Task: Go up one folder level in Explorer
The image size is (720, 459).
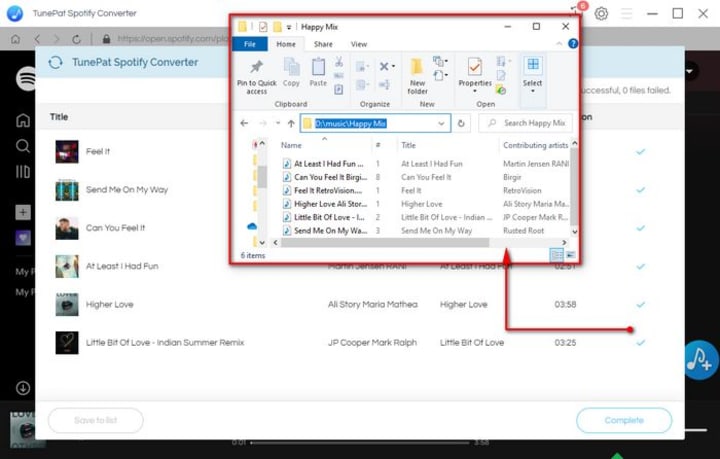Action: pyautogui.click(x=291, y=123)
